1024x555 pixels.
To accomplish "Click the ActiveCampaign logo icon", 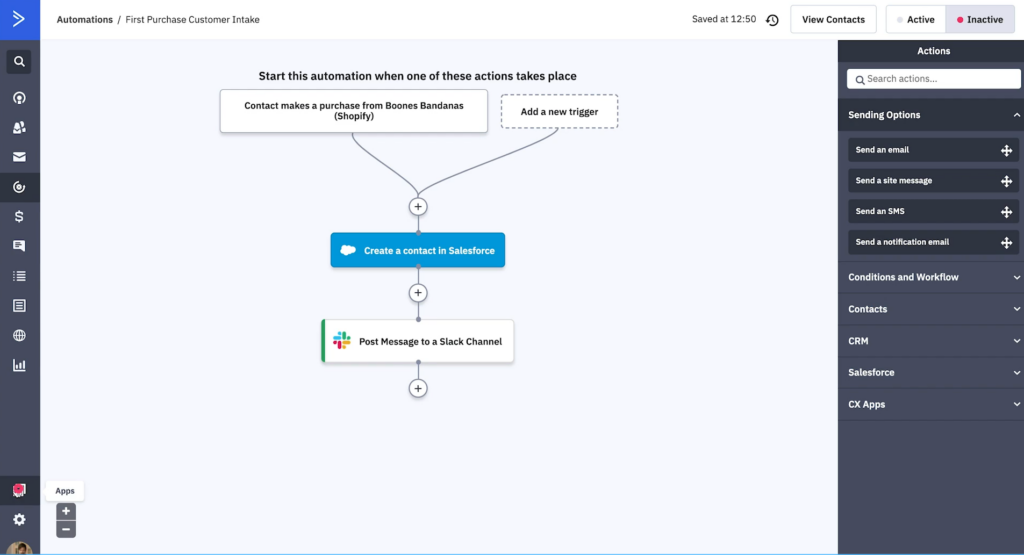I will click(x=19, y=19).
